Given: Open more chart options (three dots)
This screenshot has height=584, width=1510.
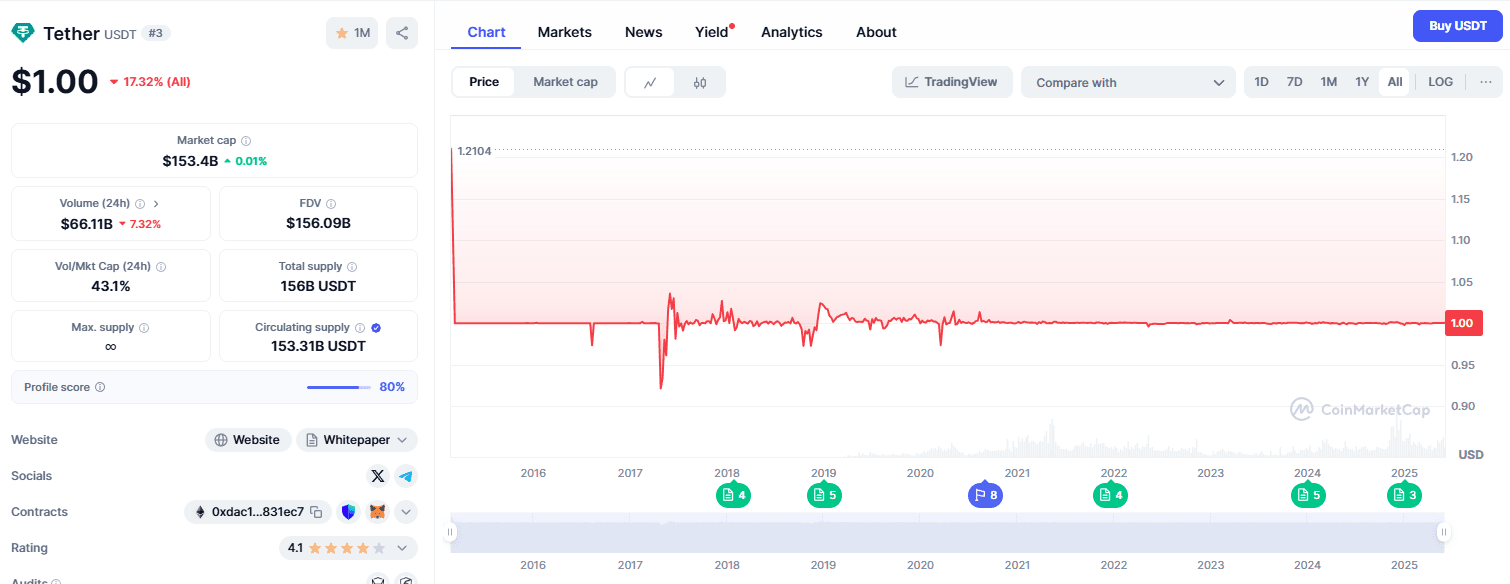Looking at the screenshot, I should click(1485, 82).
